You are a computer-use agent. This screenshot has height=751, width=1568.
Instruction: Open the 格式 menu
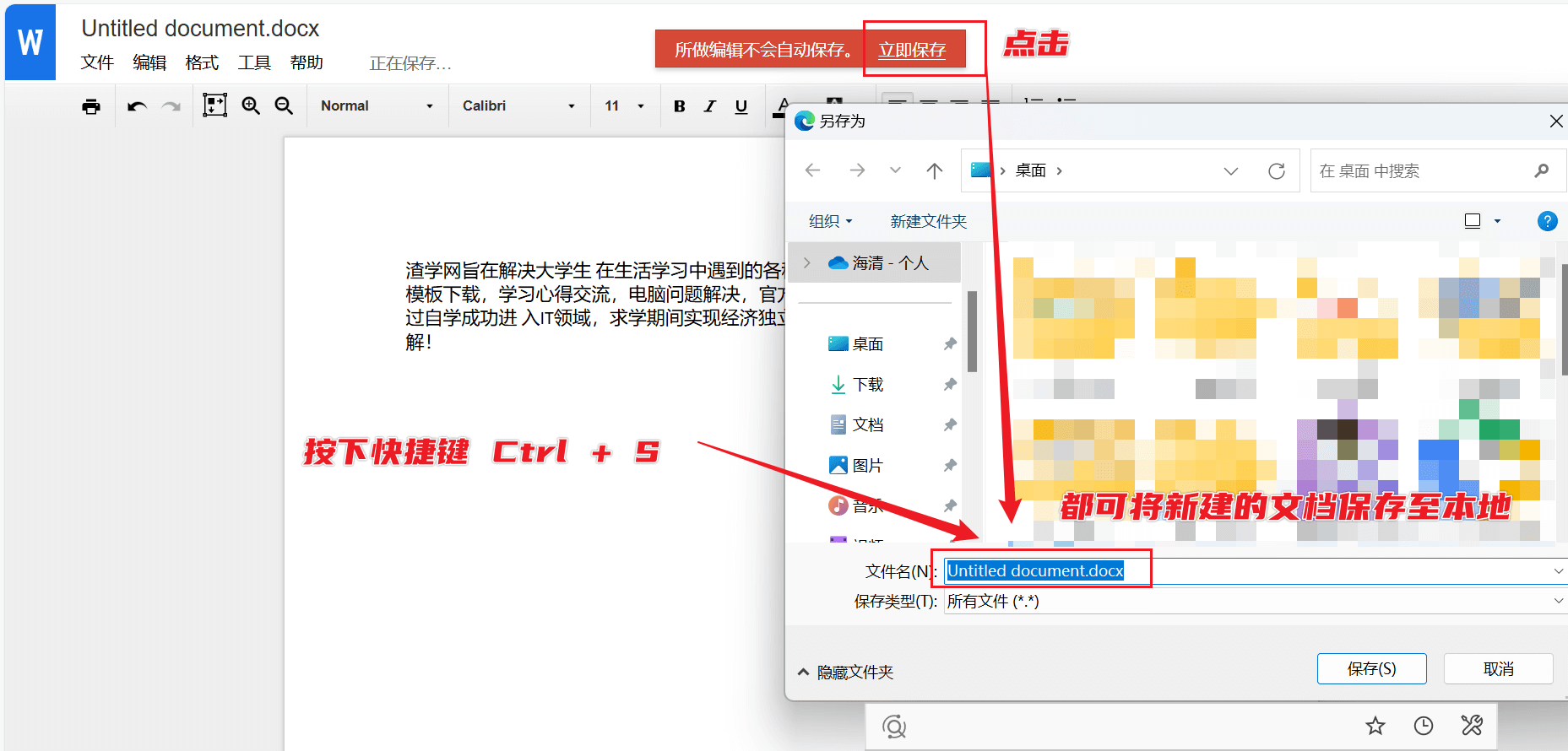(202, 62)
